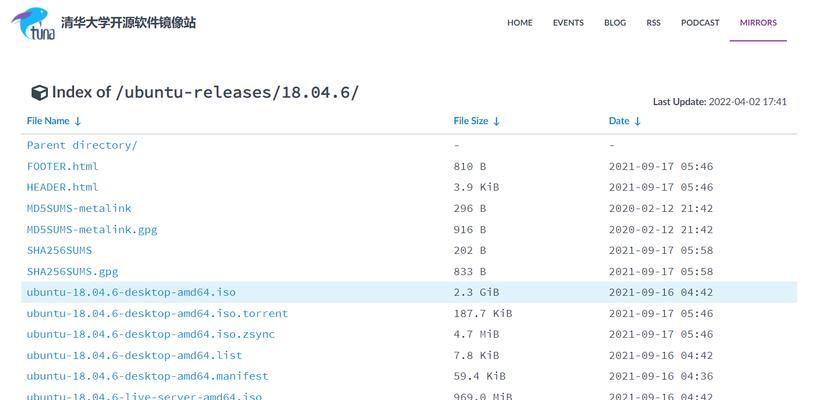The width and height of the screenshot is (831, 400).
Task: Go to Parent directory/
Action: click(82, 145)
